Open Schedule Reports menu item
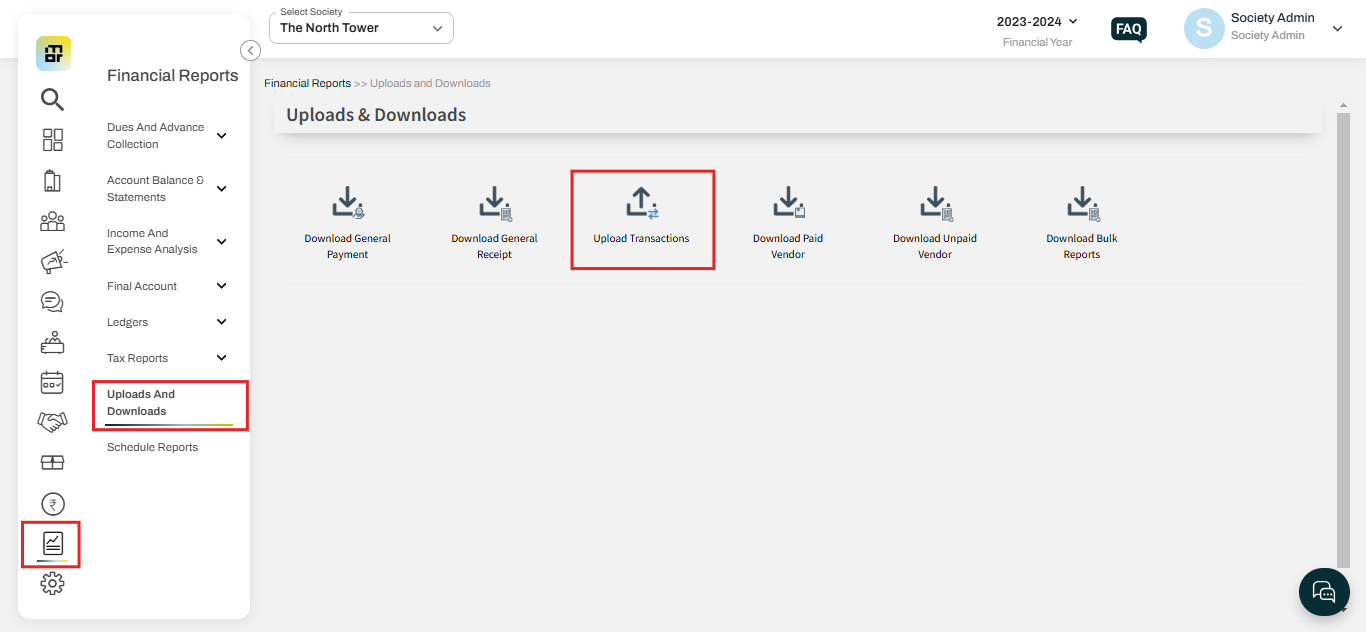This screenshot has height=632, width=1366. click(152, 447)
